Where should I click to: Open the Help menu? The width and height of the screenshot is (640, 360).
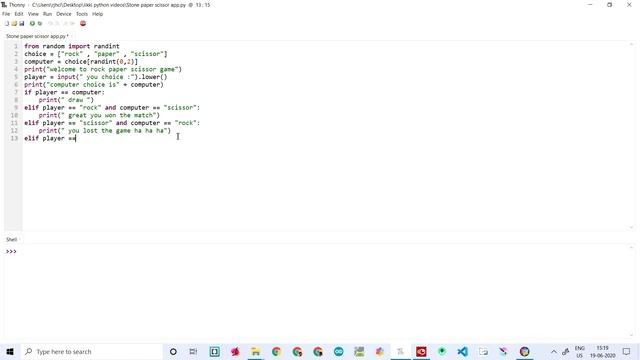[x=98, y=14]
